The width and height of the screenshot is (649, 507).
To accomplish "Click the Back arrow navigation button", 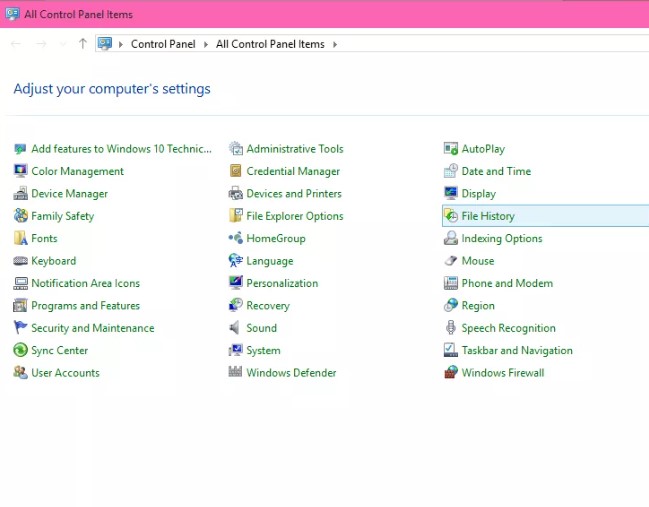I will 16,43.
